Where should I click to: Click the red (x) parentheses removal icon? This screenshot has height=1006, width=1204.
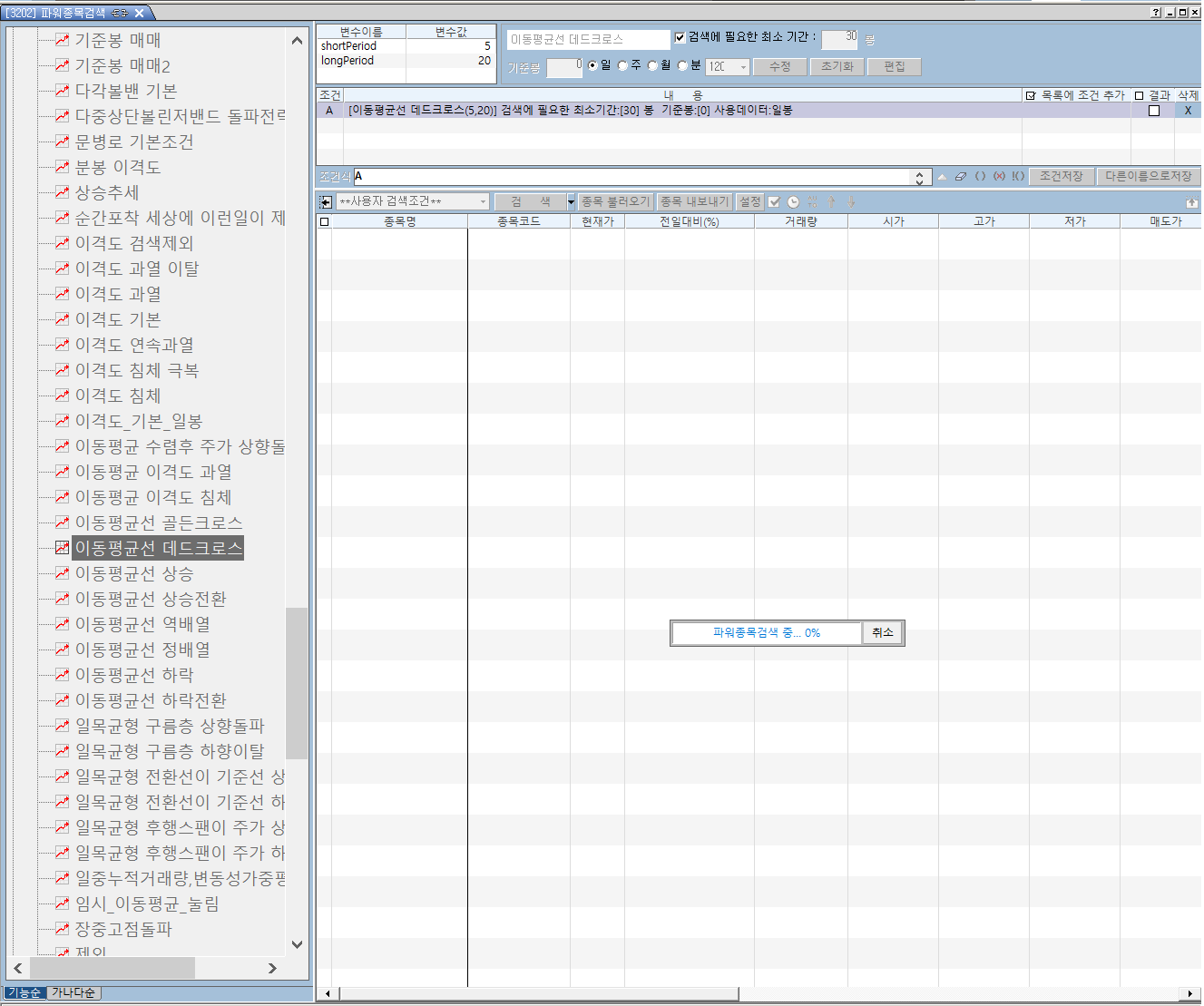pyautogui.click(x=999, y=176)
